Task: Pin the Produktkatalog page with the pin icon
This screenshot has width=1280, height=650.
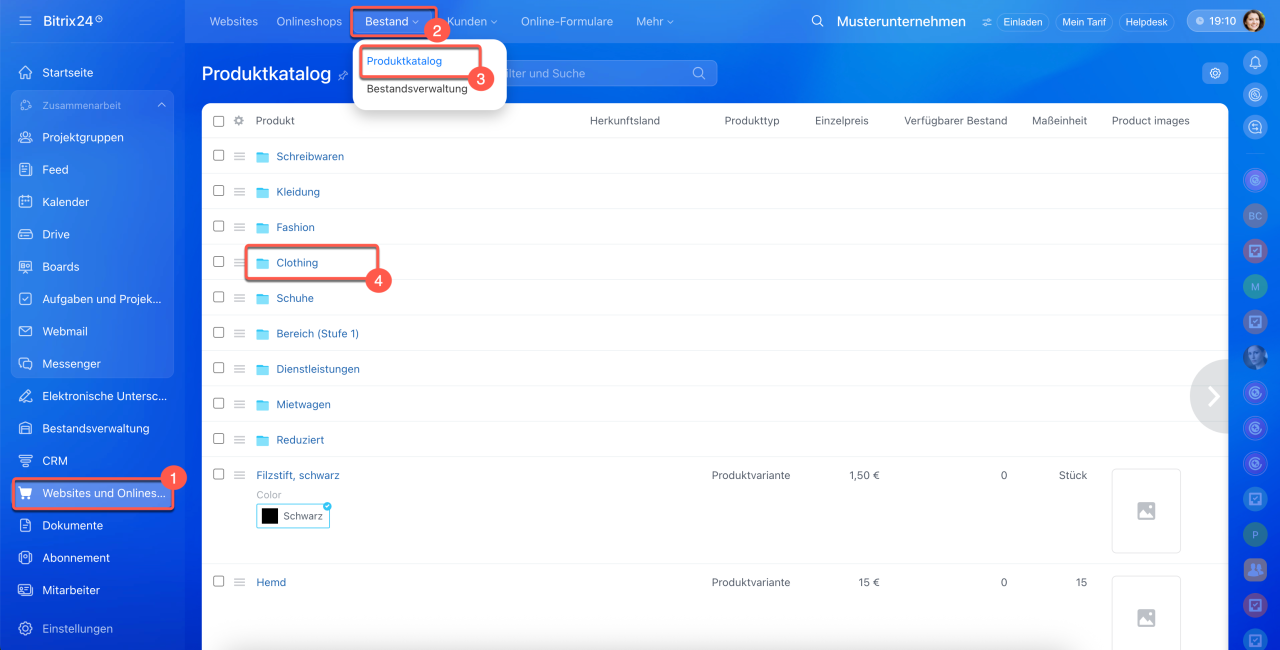Action: (x=343, y=75)
